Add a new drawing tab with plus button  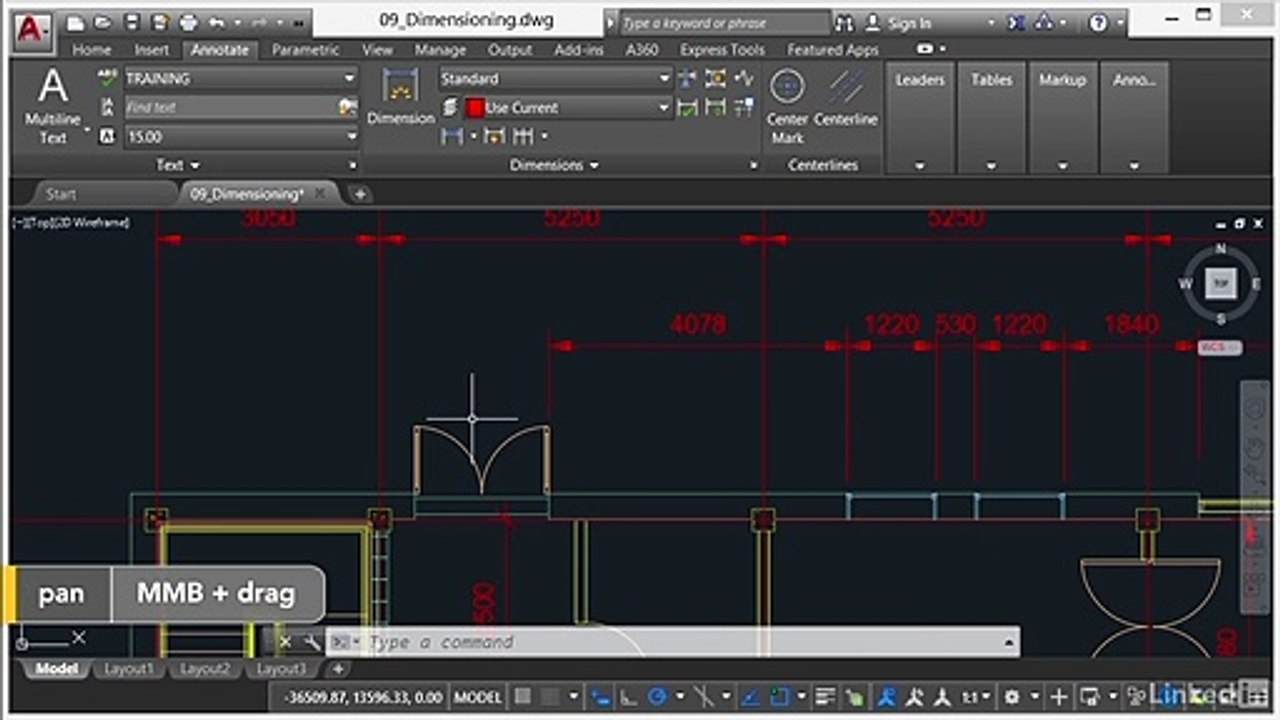click(x=360, y=194)
